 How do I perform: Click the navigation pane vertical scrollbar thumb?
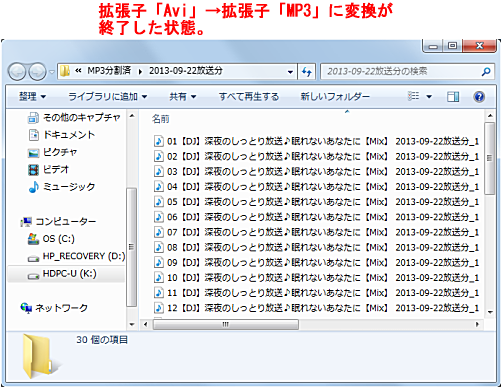(132, 247)
